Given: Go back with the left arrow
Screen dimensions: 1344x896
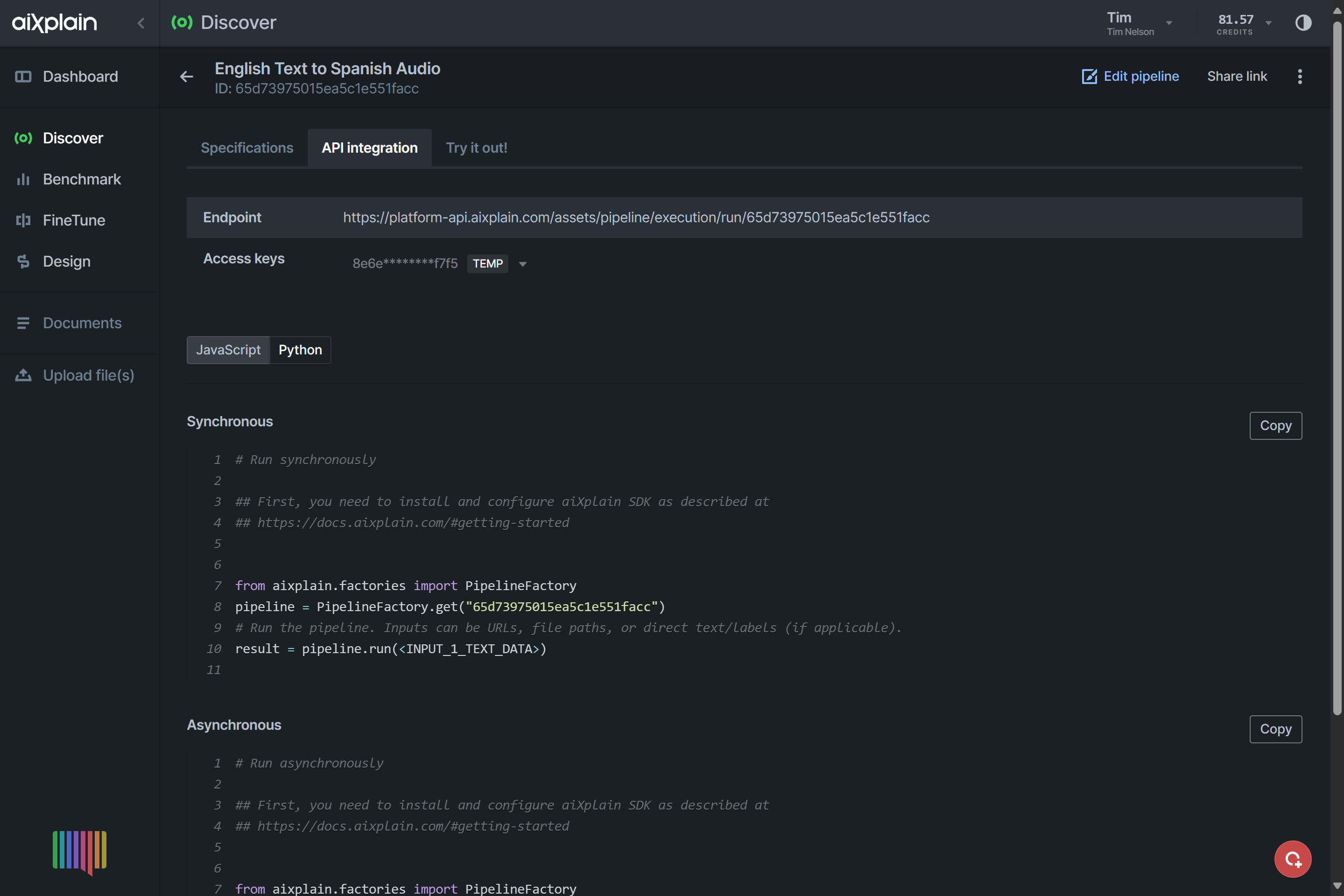Looking at the screenshot, I should [187, 77].
